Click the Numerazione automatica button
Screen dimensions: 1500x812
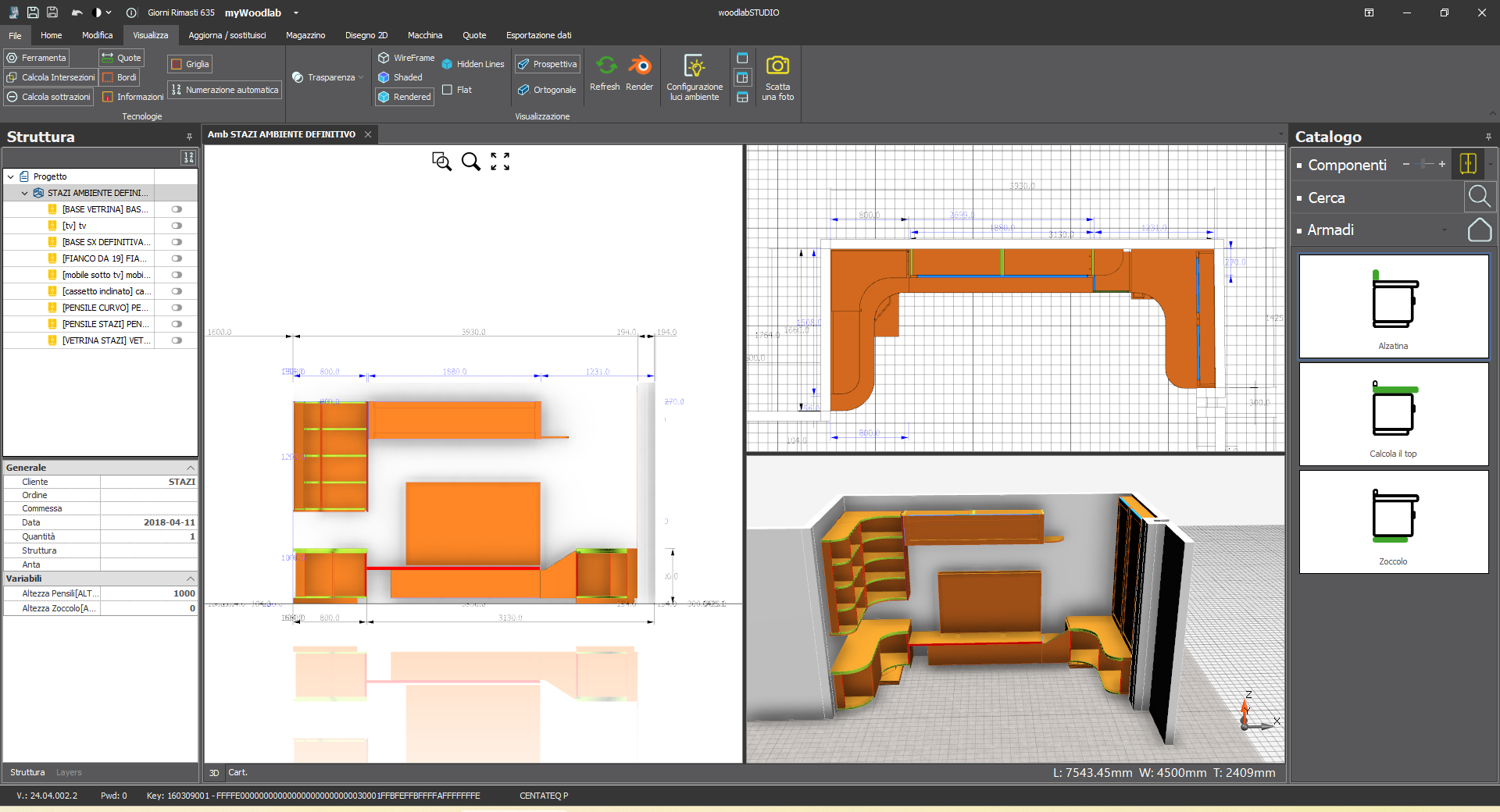click(225, 90)
